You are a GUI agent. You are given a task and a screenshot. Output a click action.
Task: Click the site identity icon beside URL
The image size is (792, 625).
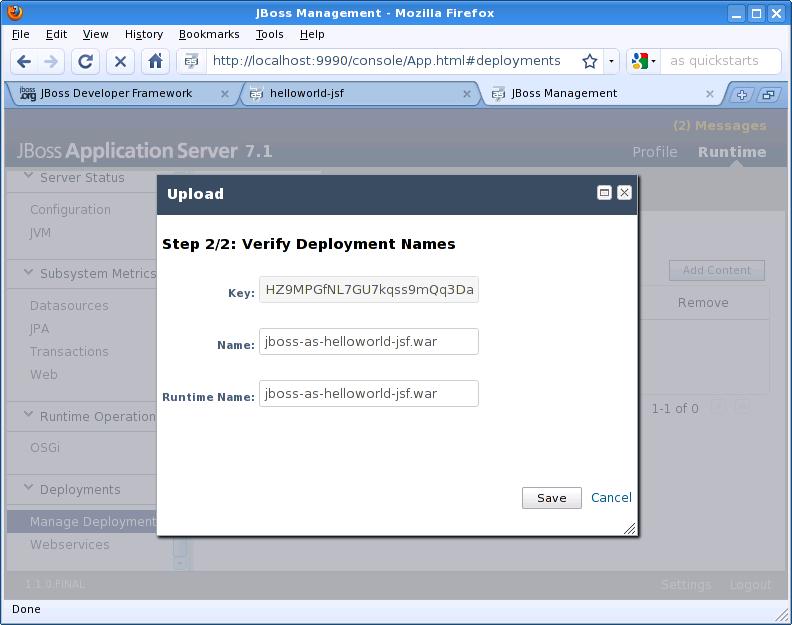pos(191,62)
